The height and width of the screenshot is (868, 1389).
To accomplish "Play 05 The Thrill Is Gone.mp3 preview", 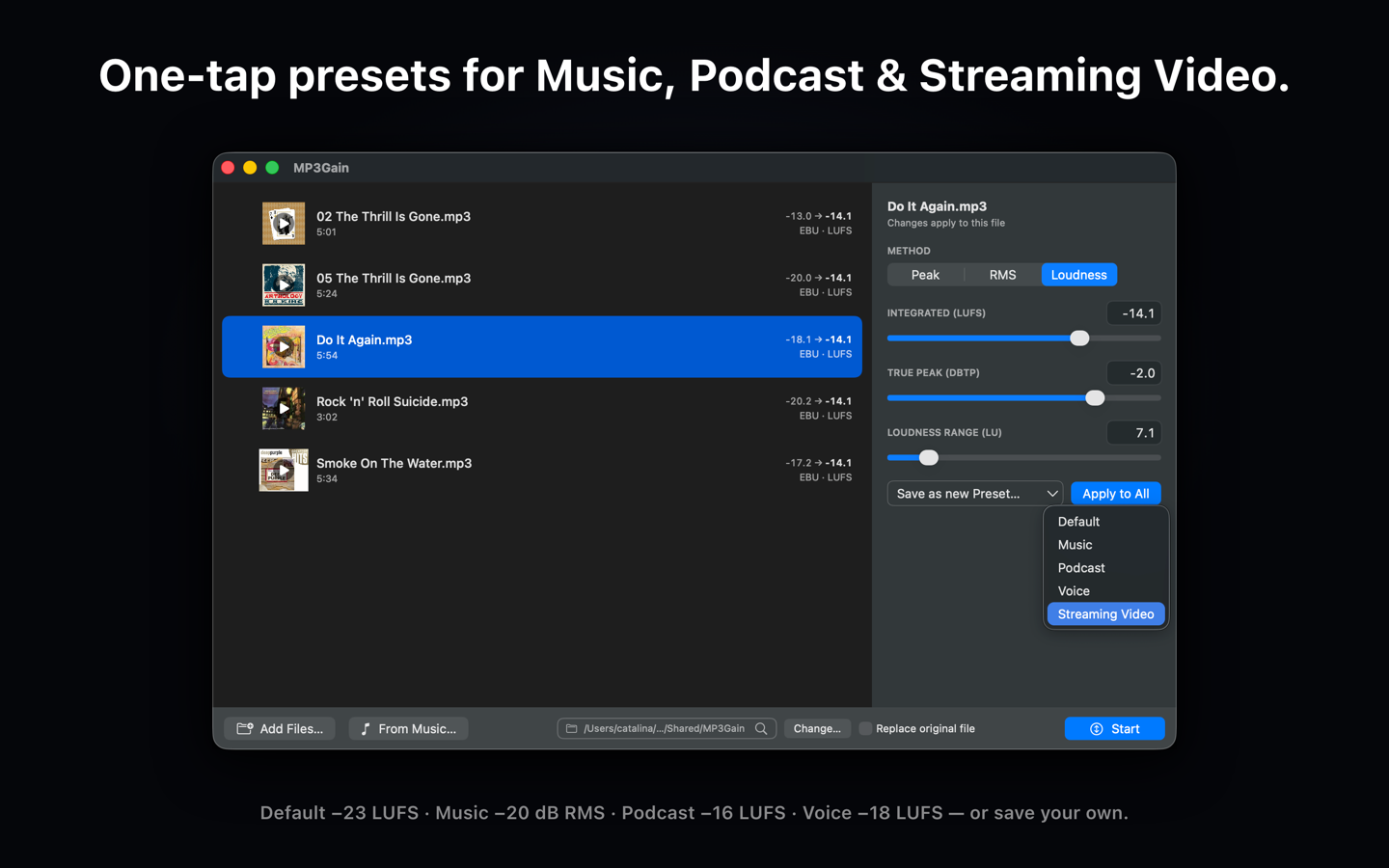I will 283,285.
